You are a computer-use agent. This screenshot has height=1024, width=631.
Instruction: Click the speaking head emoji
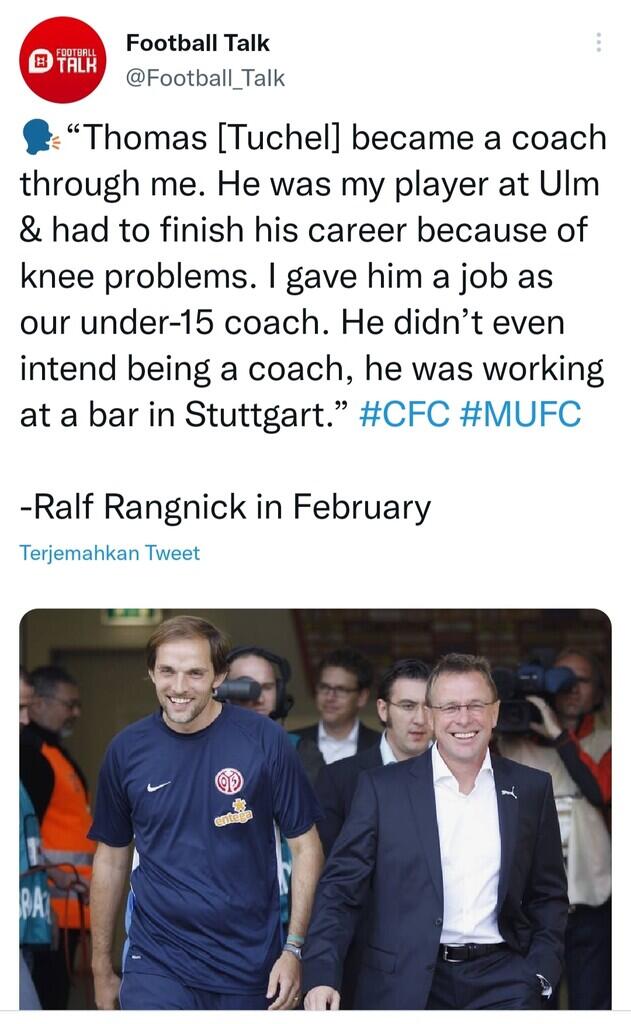pyautogui.click(x=39, y=138)
